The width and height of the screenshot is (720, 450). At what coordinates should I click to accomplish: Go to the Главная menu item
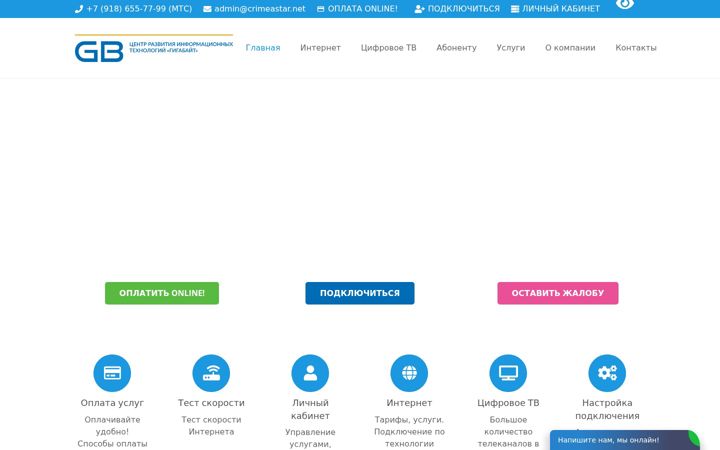coord(263,48)
